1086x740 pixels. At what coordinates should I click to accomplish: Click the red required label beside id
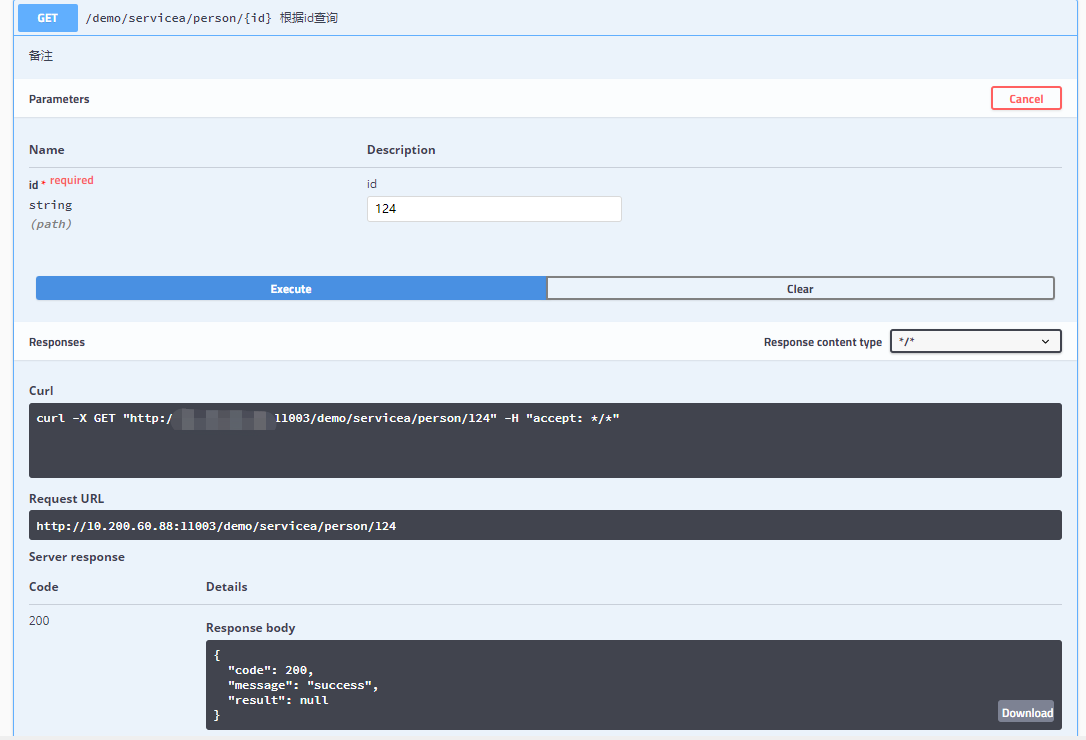(x=71, y=180)
